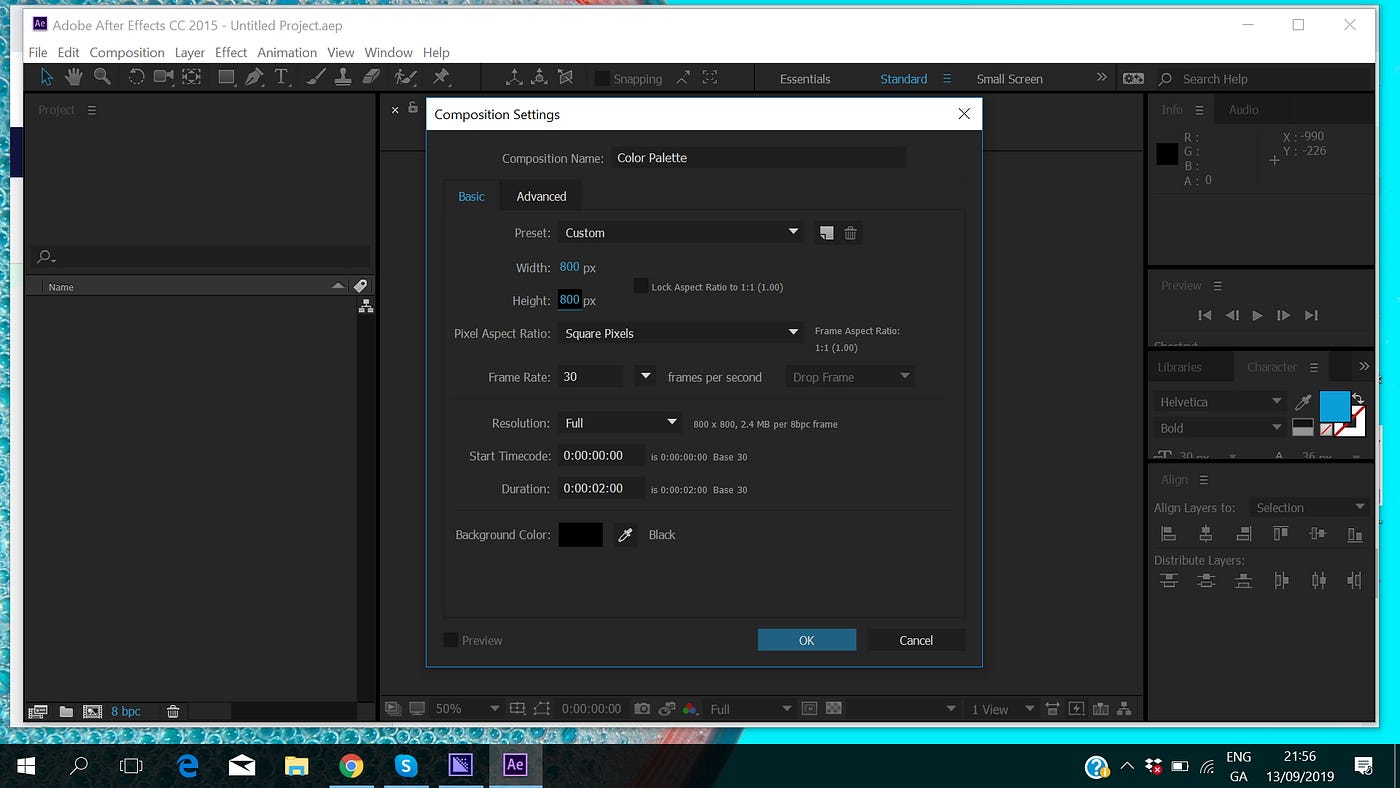Image resolution: width=1400 pixels, height=788 pixels.
Task: Select the Puppet Pin tool
Action: tap(443, 77)
